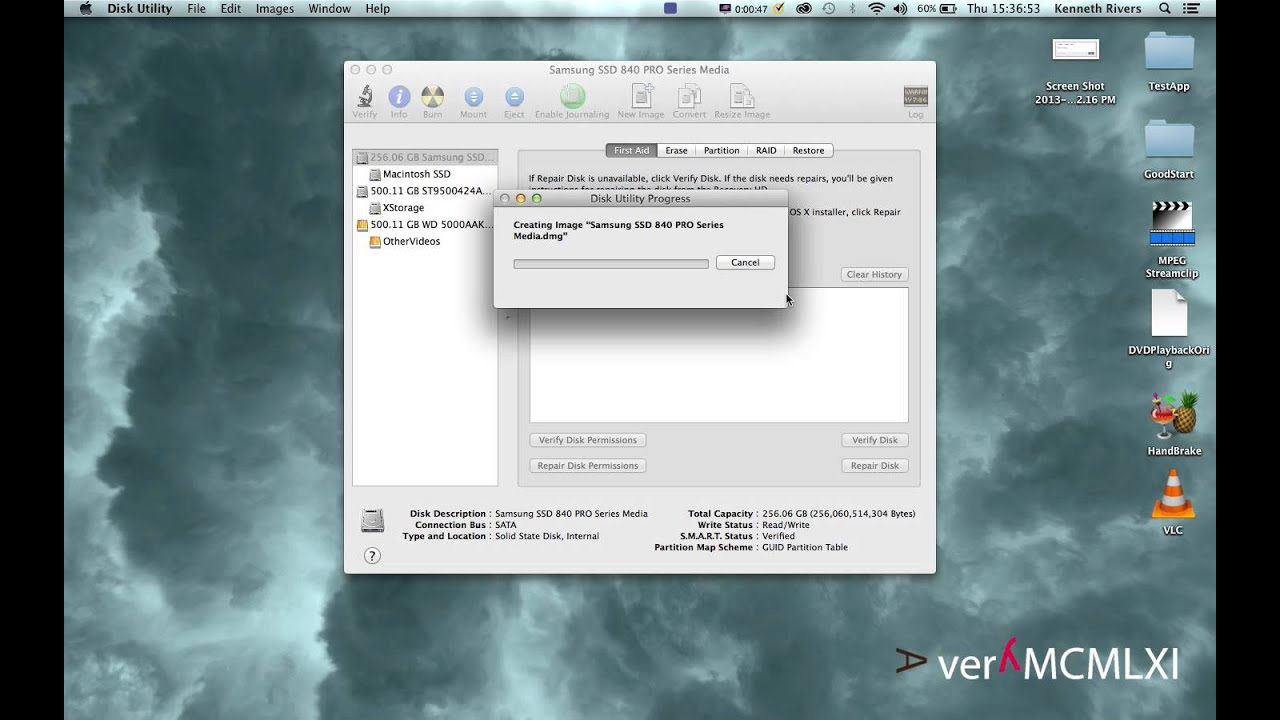
Task: Click the Time Machine menu bar icon
Action: (x=829, y=9)
